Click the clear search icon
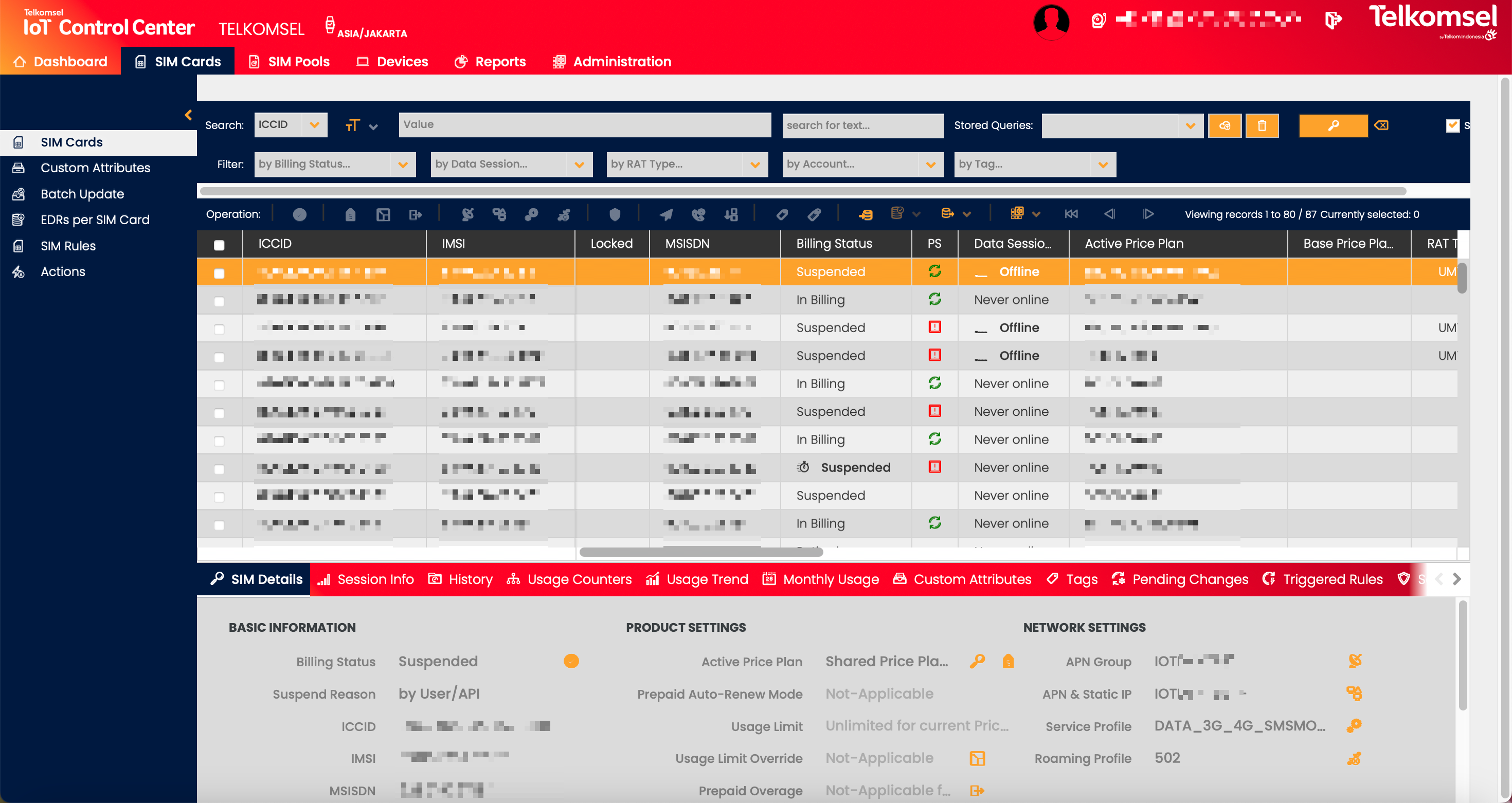The image size is (1512, 803). point(1381,125)
